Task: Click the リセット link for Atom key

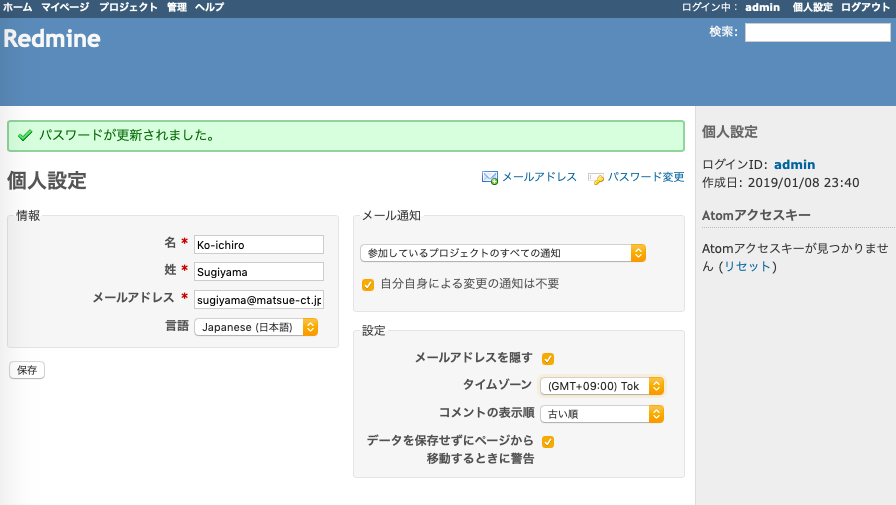Action: 747,266
